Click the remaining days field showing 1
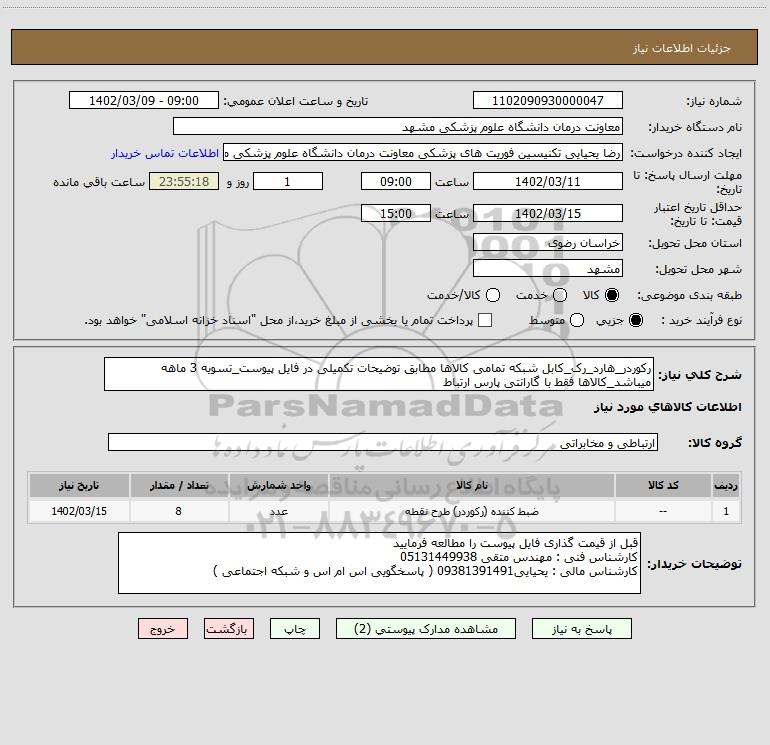This screenshot has height=745, width=770. pos(288,181)
